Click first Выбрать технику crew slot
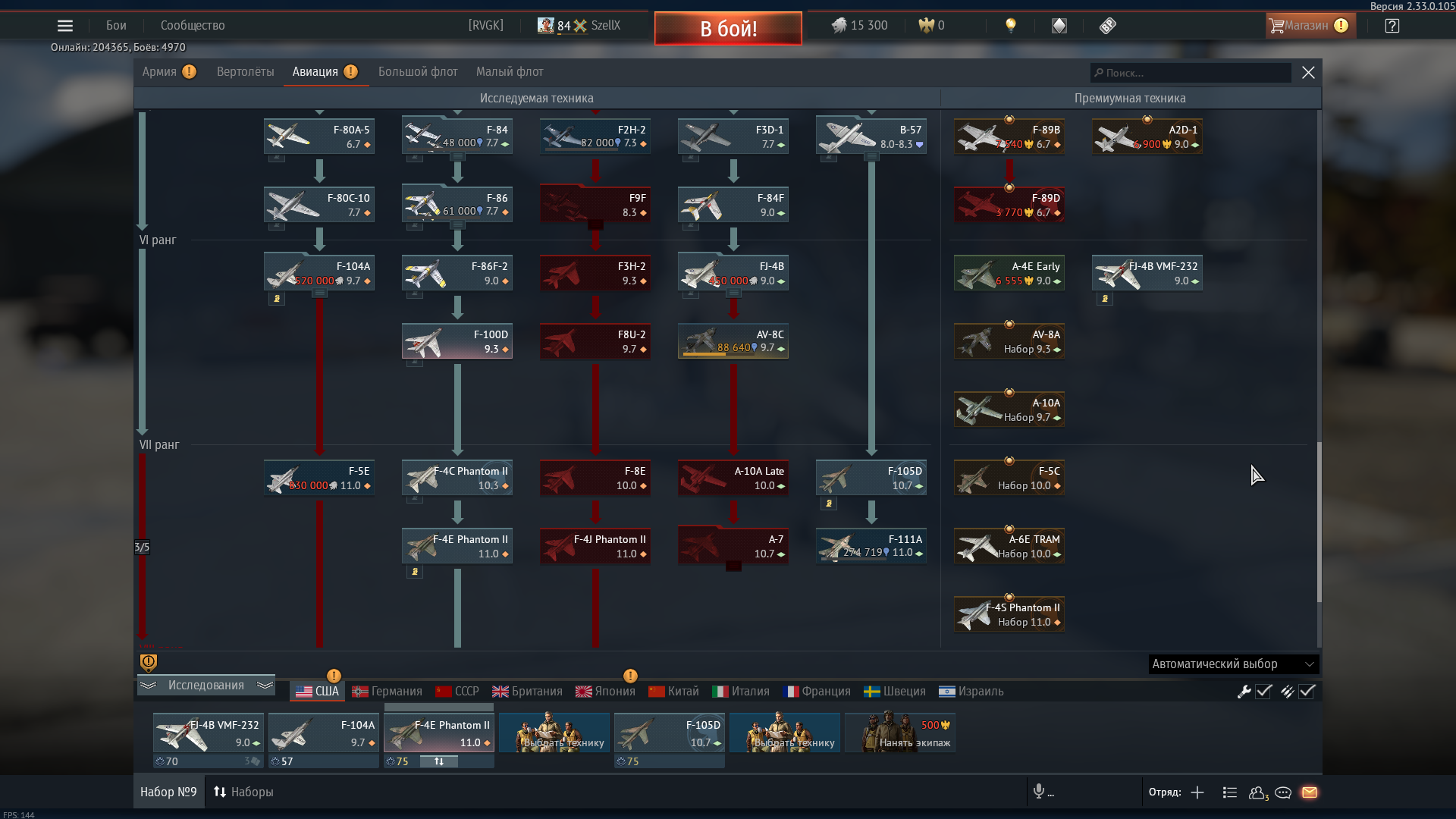The height and width of the screenshot is (819, 1456). point(554,733)
